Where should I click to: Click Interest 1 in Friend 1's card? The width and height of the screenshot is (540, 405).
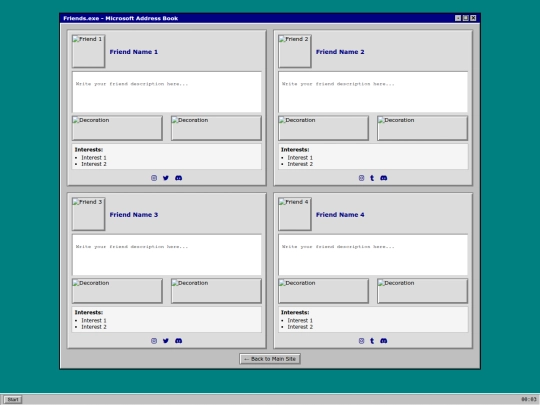point(94,158)
